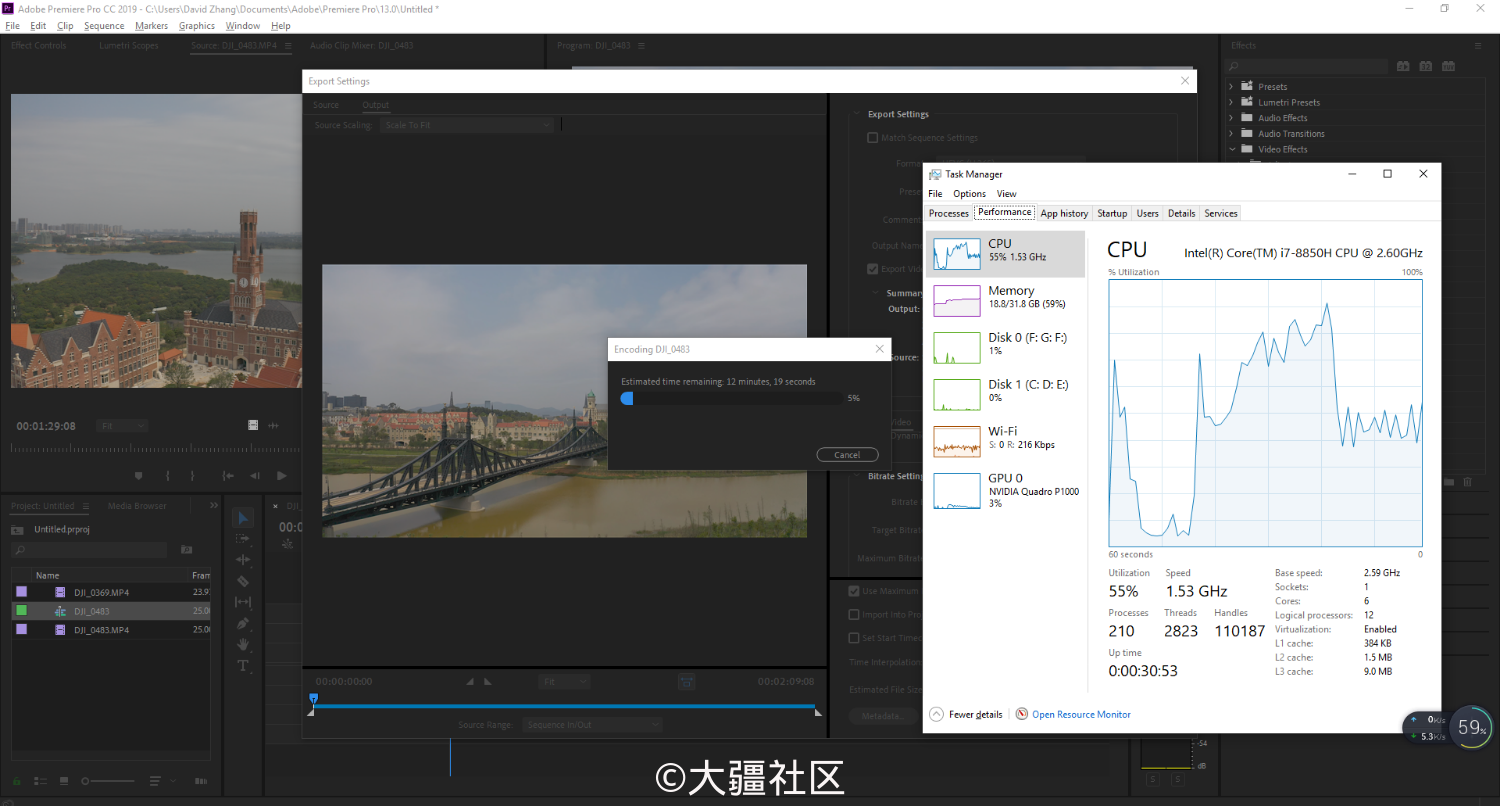The image size is (1500, 806).
Task: Click the aspect-ratio icon in Export preview
Action: click(686, 681)
